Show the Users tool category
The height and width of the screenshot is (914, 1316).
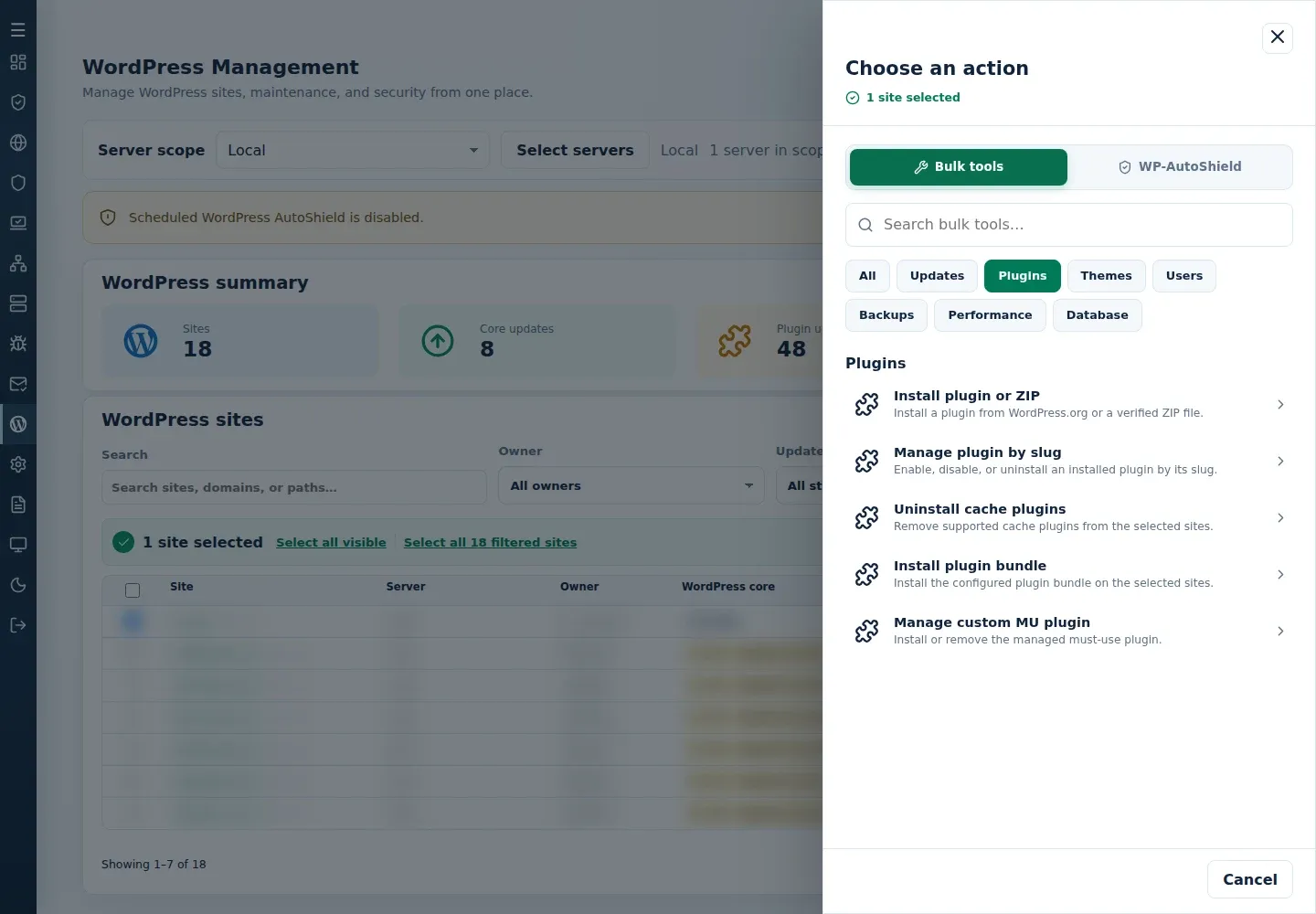pyautogui.click(x=1184, y=276)
